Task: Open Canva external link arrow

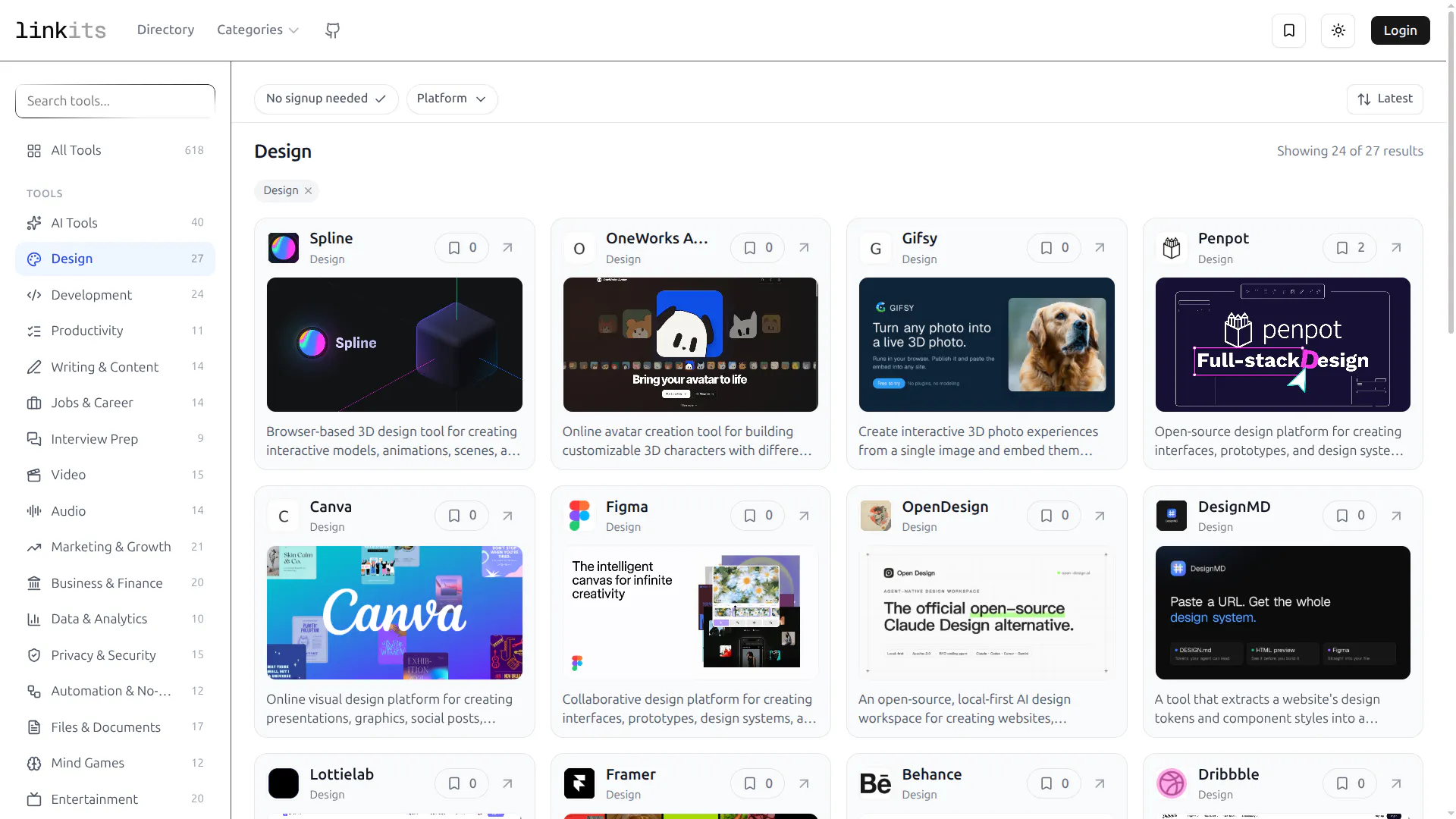Action: click(508, 516)
